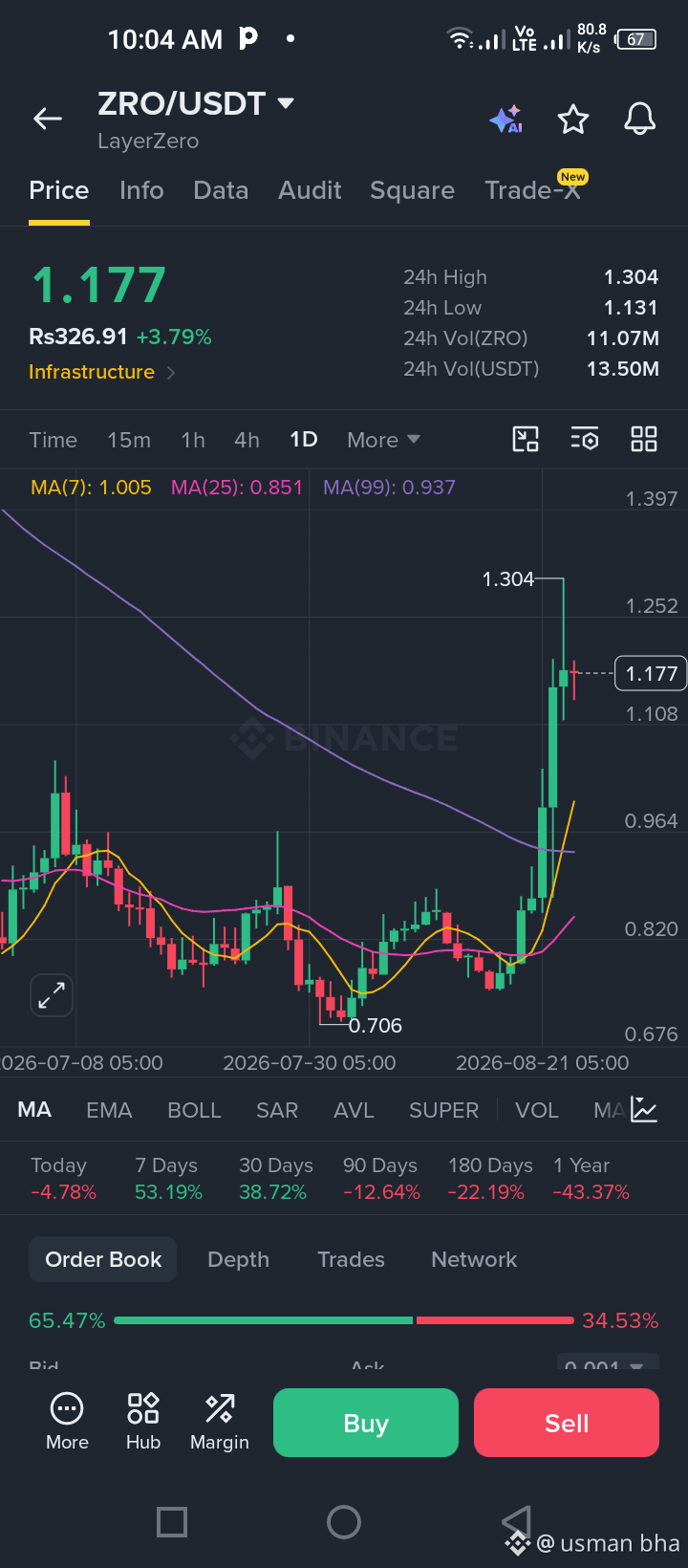The image size is (688, 1568).
Task: Toggle the MA indicator
Action: (x=34, y=1110)
